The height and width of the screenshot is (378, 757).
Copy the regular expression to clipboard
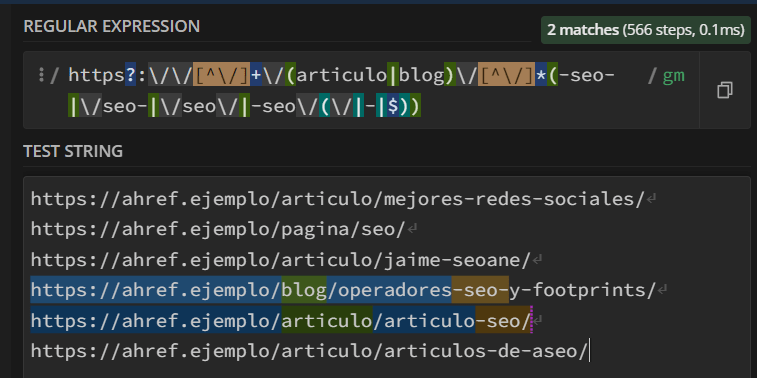tap(725, 90)
